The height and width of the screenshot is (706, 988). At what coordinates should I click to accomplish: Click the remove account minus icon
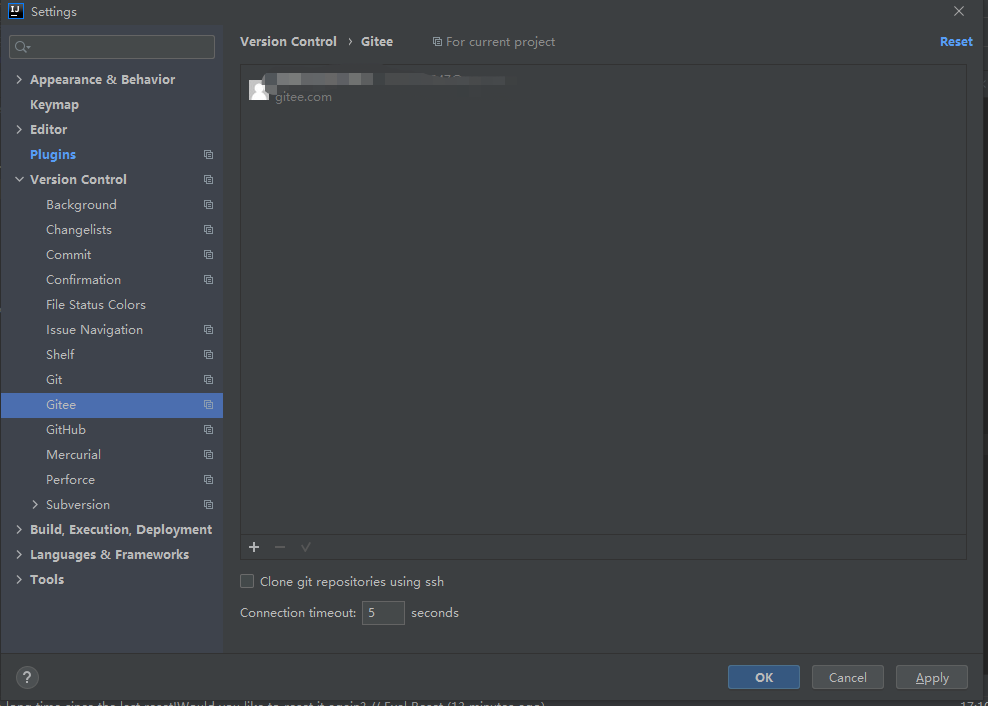point(280,547)
